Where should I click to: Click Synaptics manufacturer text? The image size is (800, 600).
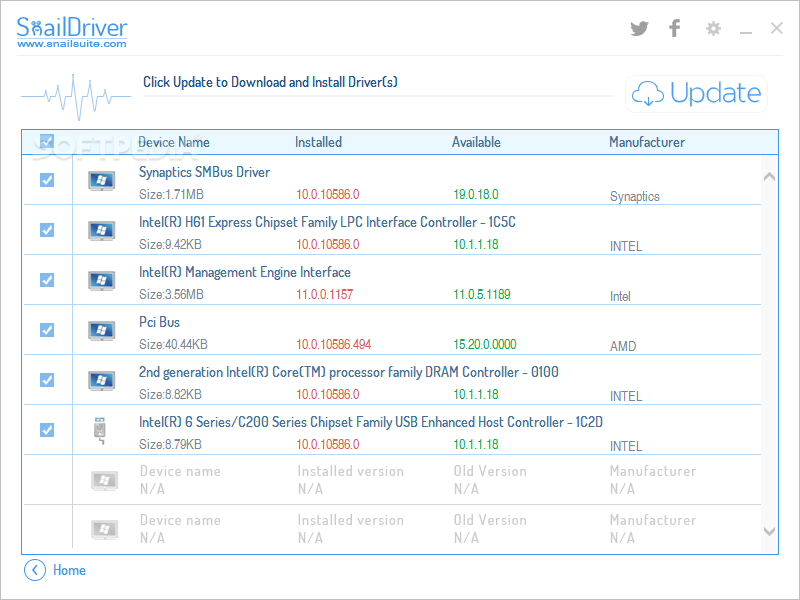[x=635, y=196]
